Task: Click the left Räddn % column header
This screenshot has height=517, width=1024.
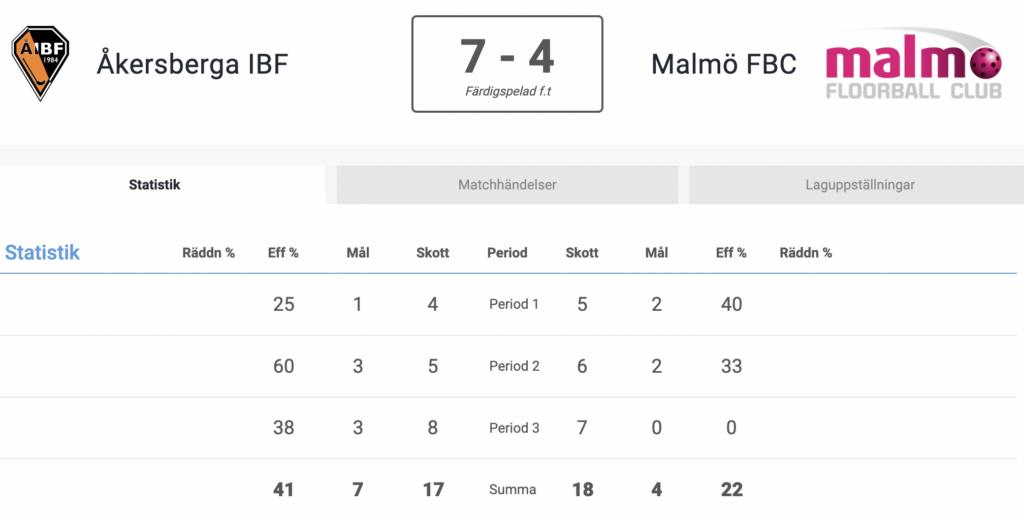Action: tap(208, 253)
